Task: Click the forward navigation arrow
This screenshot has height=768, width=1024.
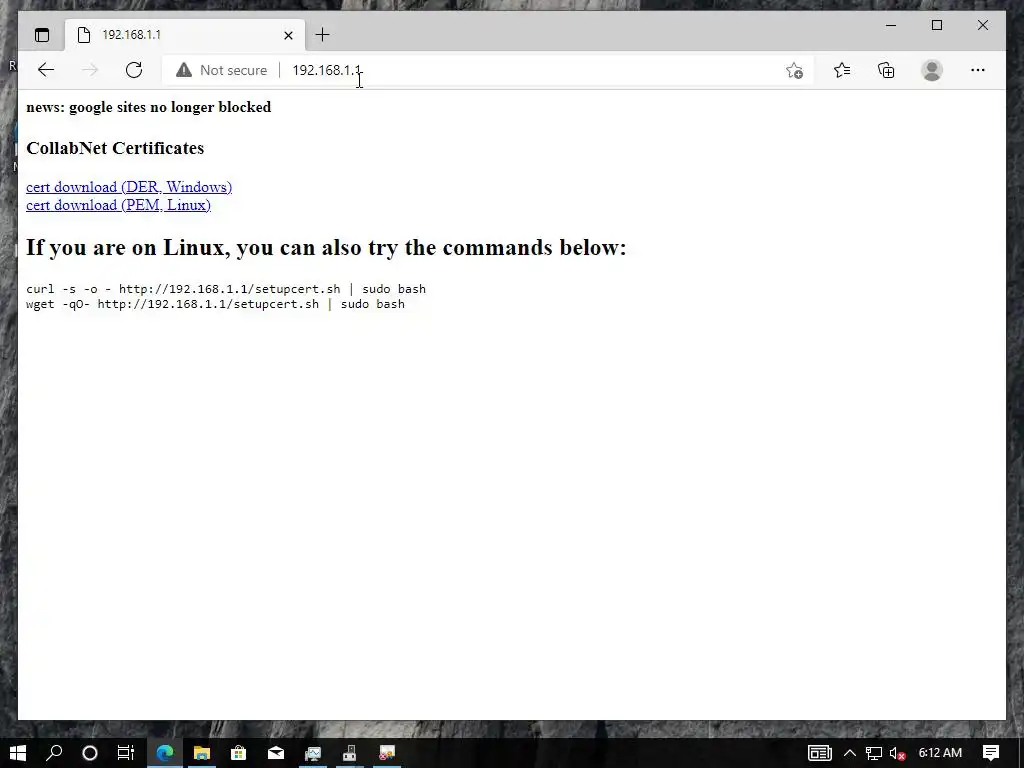Action: (90, 70)
